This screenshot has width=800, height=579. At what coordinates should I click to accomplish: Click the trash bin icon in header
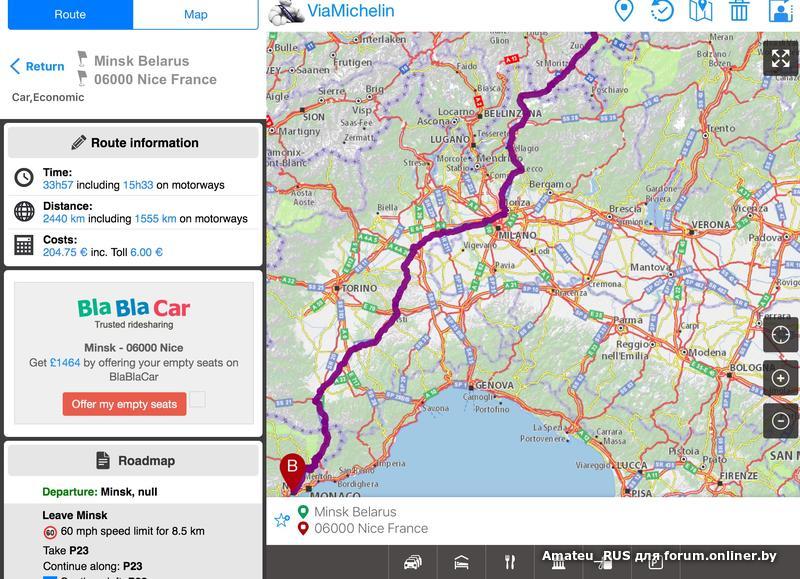739,11
